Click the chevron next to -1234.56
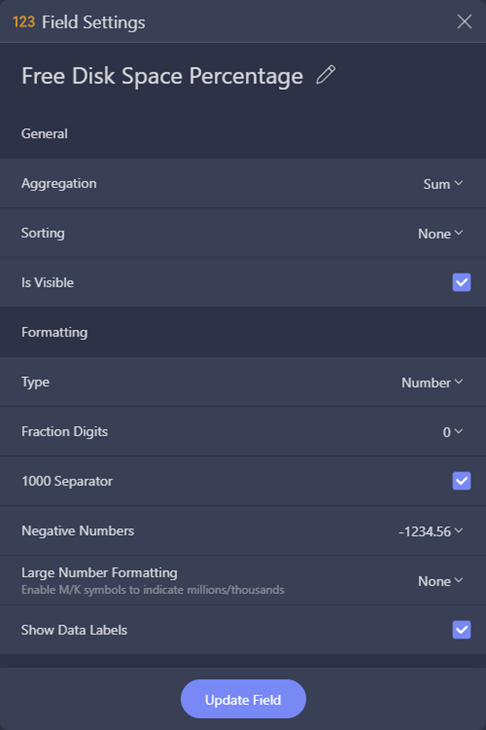 (x=459, y=531)
